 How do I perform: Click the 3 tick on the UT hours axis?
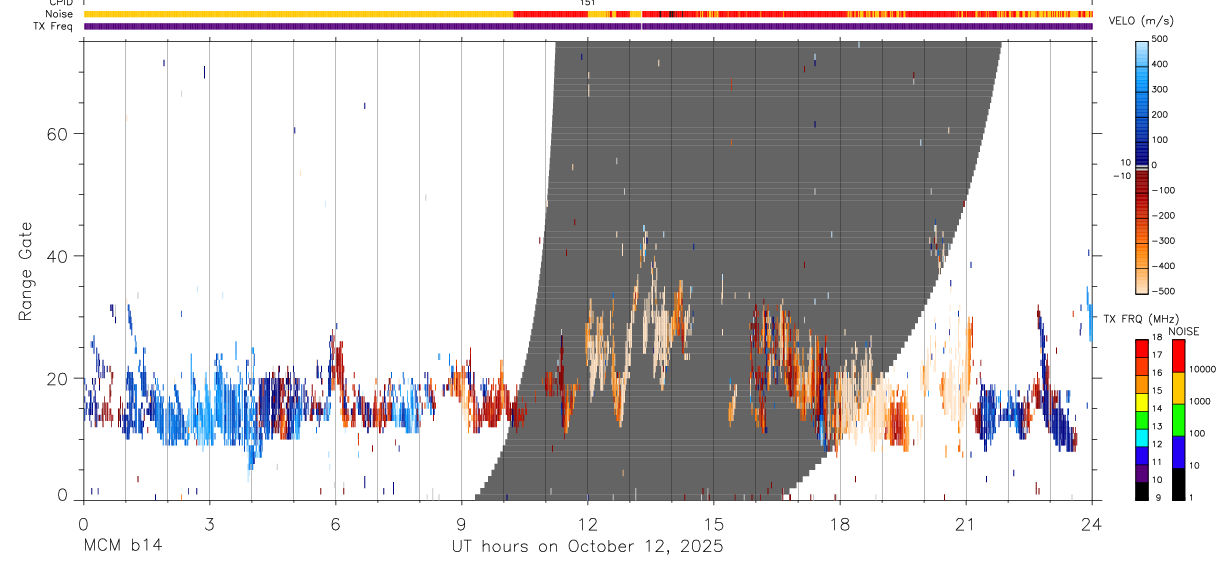pos(209,524)
